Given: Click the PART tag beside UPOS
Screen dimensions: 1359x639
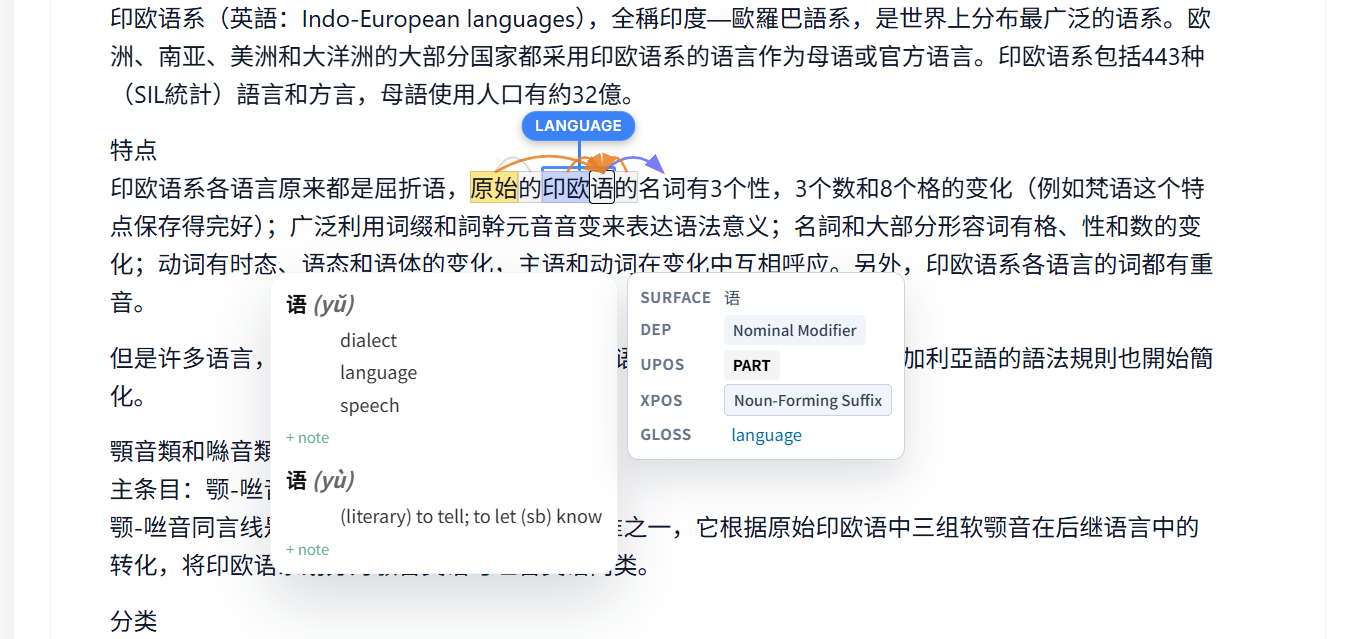Looking at the screenshot, I should 752,365.
